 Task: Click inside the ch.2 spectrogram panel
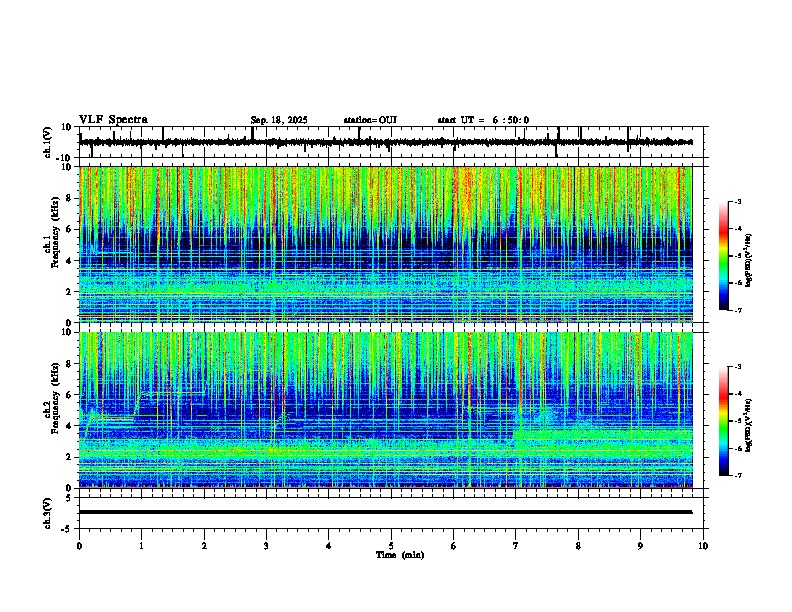[x=386, y=410]
